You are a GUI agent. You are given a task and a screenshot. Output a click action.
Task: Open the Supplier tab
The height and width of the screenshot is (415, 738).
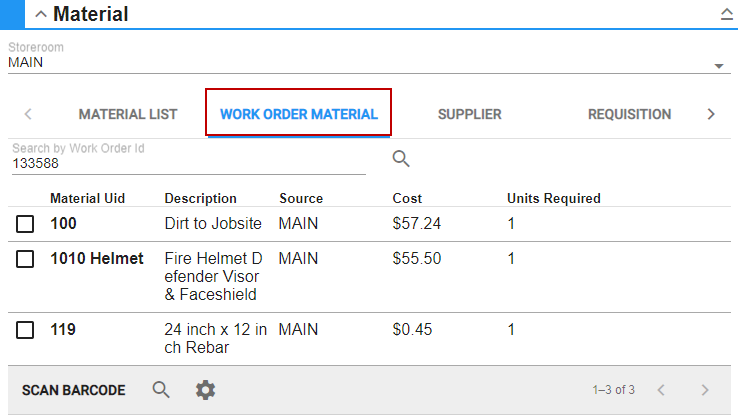[x=469, y=114]
